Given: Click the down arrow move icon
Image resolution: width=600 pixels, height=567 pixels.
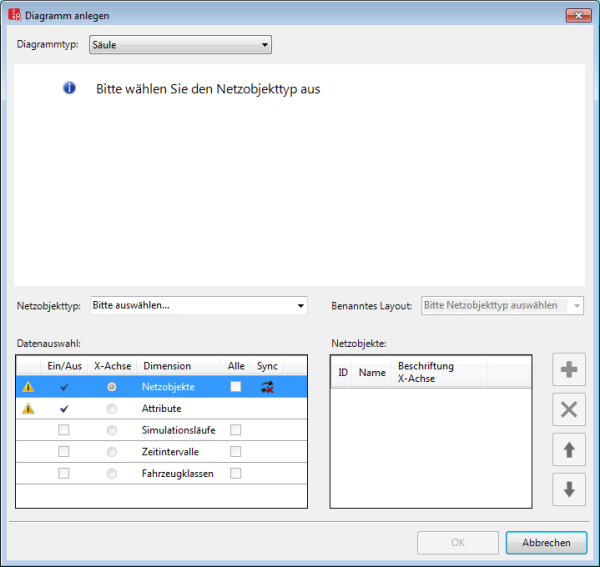Looking at the screenshot, I should [569, 489].
